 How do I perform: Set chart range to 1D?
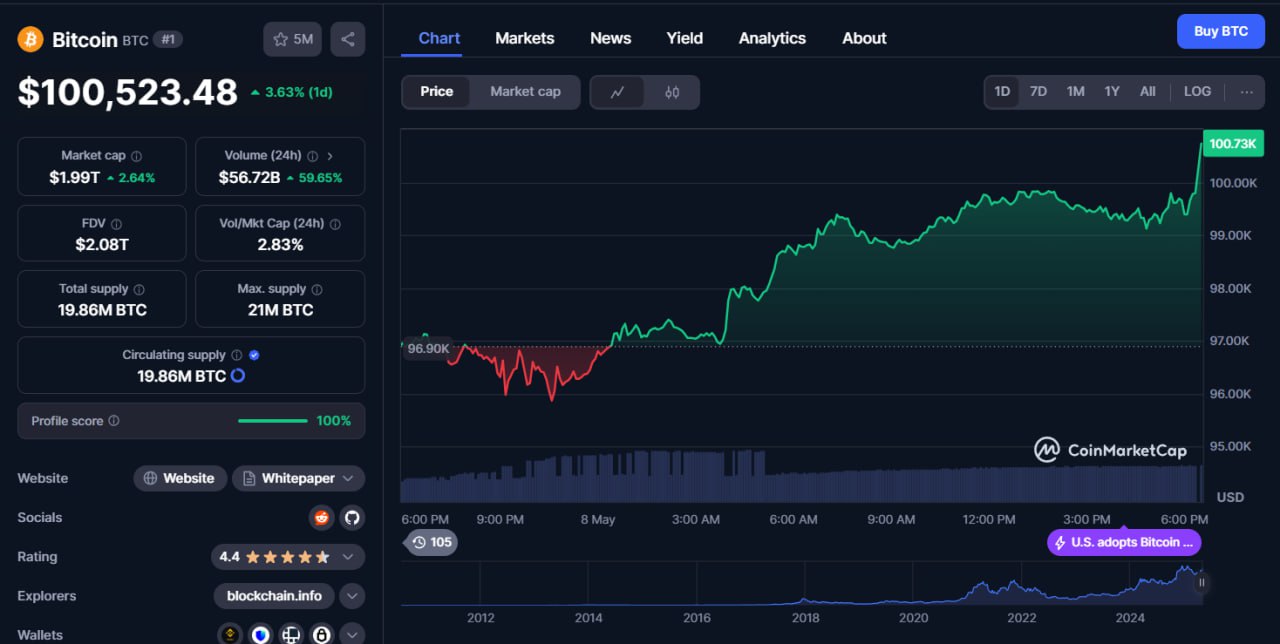[x=1002, y=92]
